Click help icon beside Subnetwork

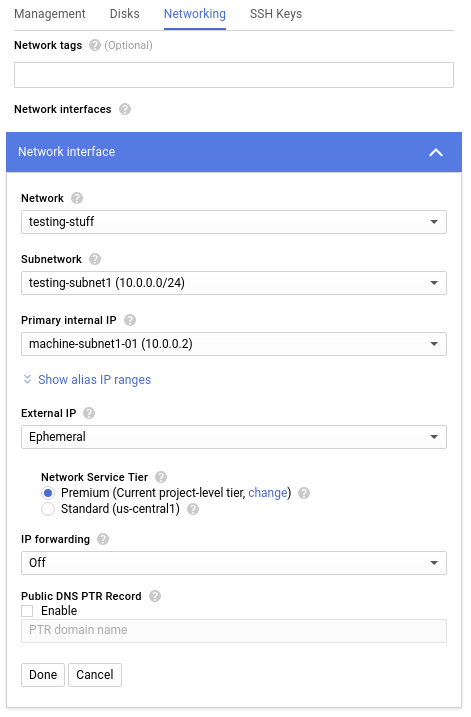point(95,259)
